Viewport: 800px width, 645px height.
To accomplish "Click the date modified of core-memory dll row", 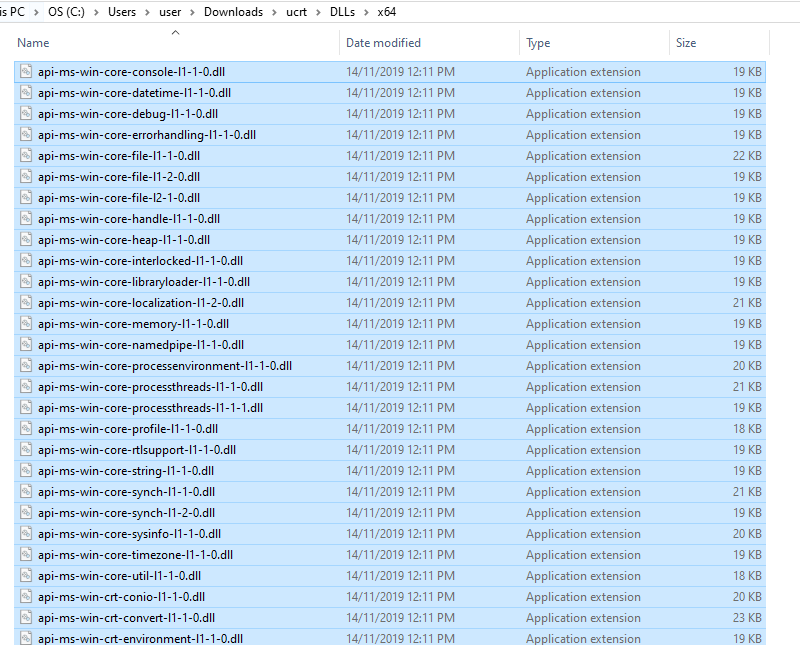I will 401,324.
